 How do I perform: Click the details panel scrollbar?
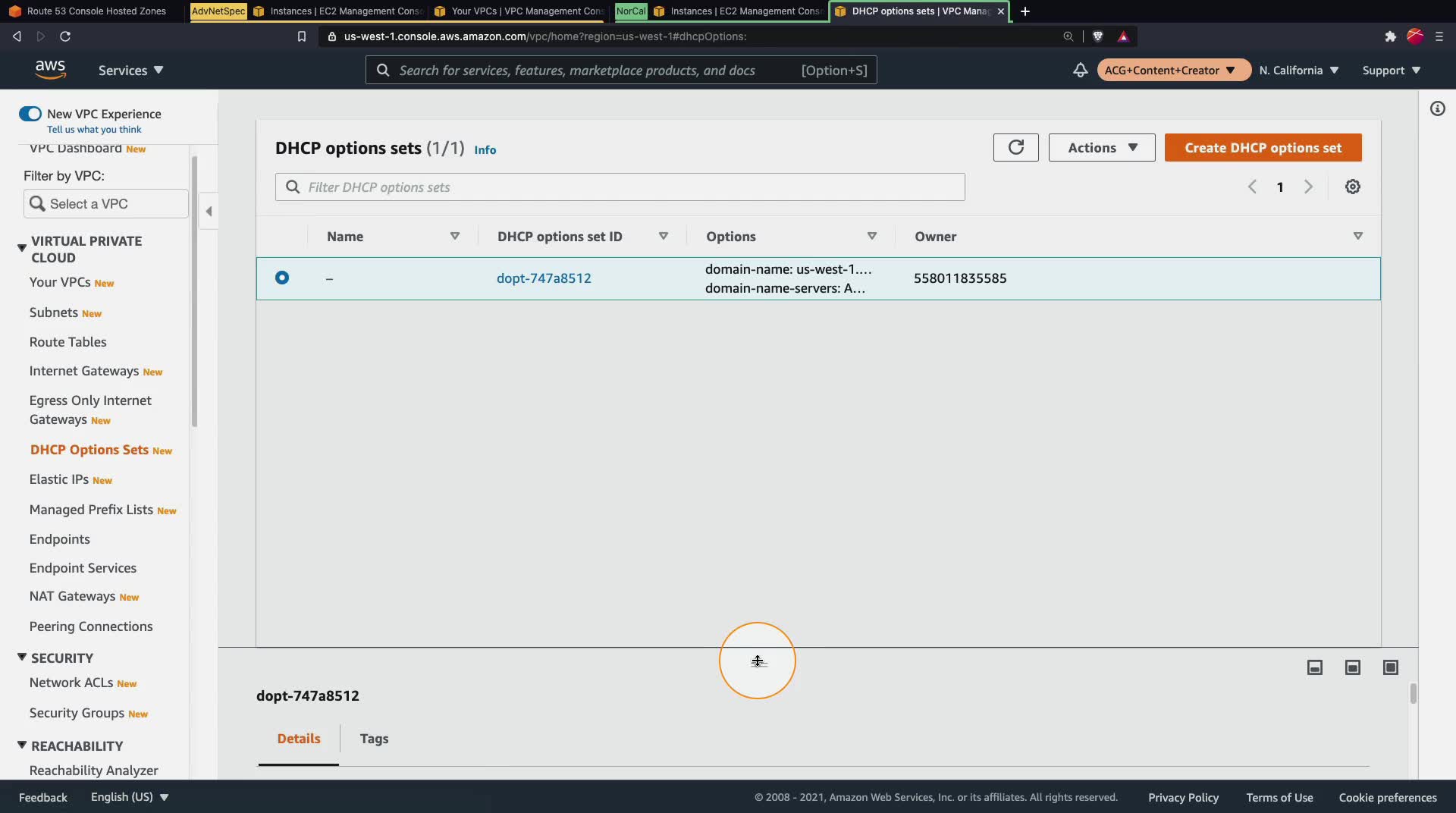click(x=1413, y=694)
